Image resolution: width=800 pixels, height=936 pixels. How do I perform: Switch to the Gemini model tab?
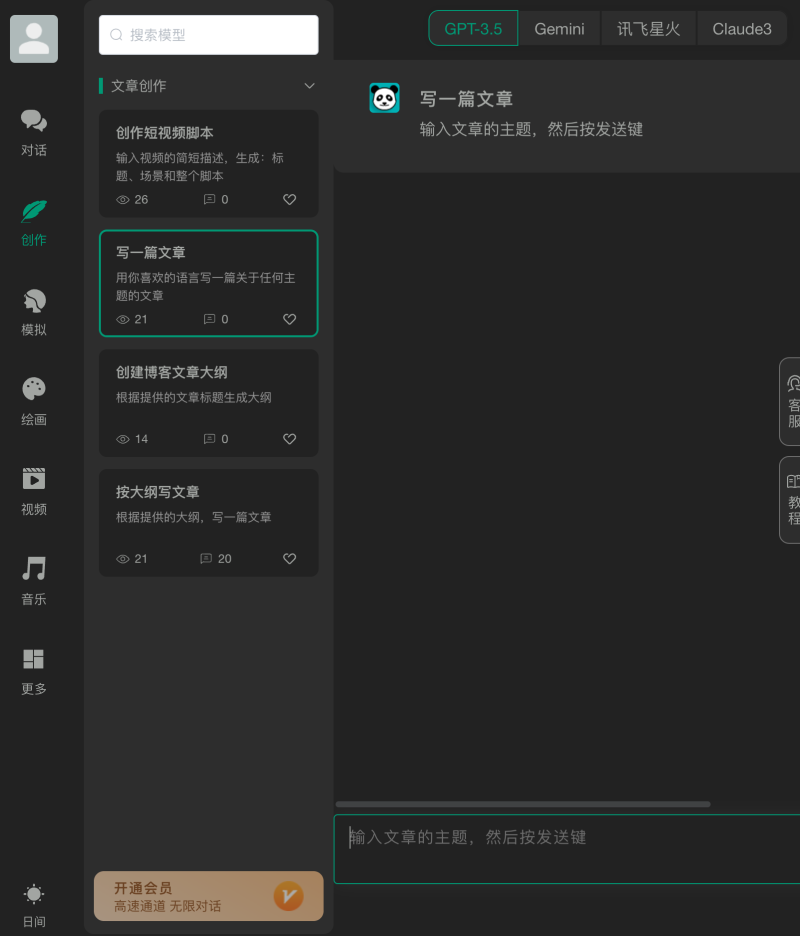click(559, 28)
